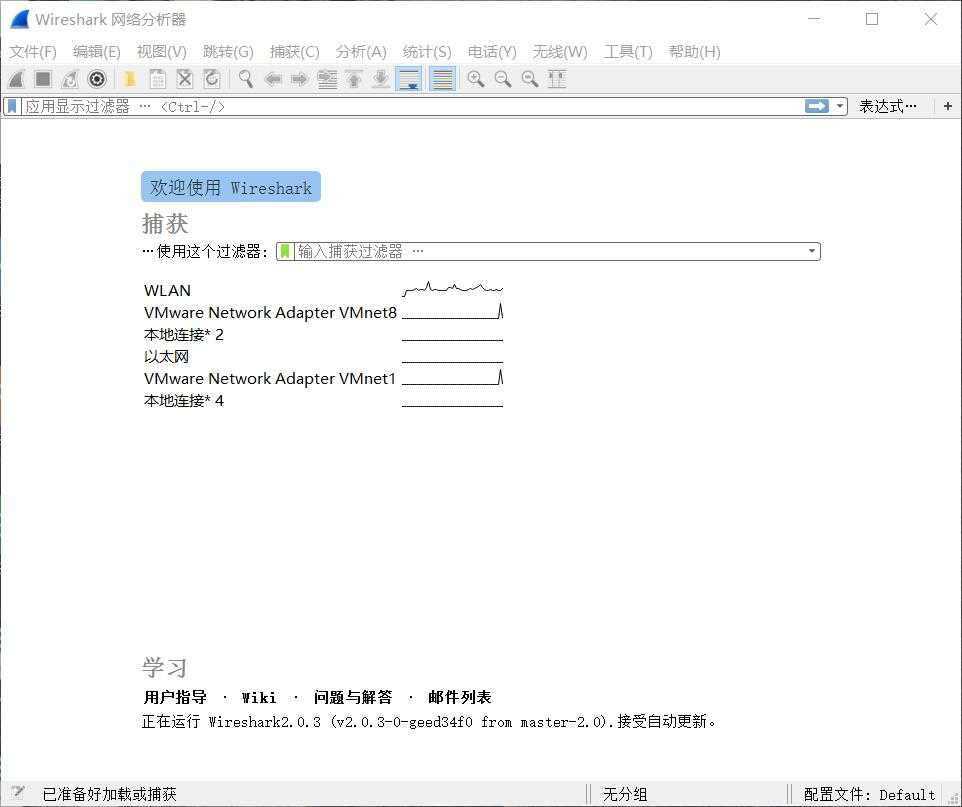Open the 分析(A) menu
The width and height of the screenshot is (962, 807).
point(361,52)
